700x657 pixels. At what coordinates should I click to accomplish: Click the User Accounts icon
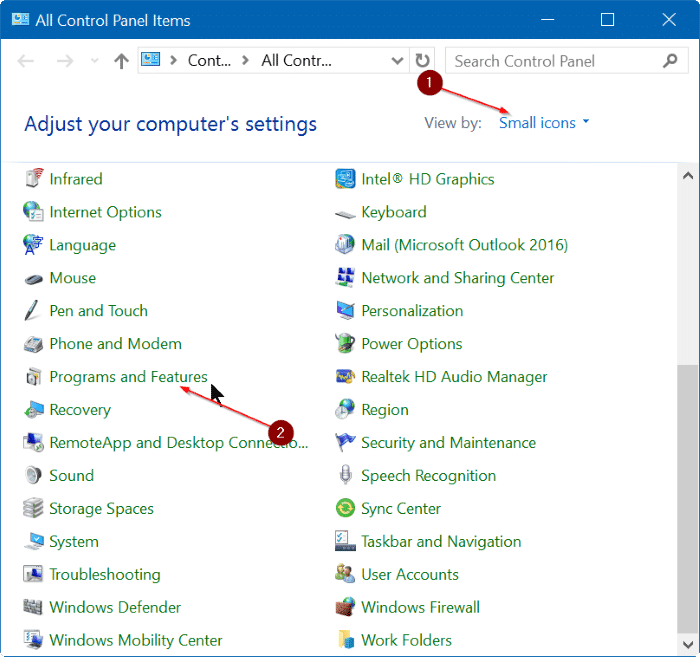coord(345,574)
